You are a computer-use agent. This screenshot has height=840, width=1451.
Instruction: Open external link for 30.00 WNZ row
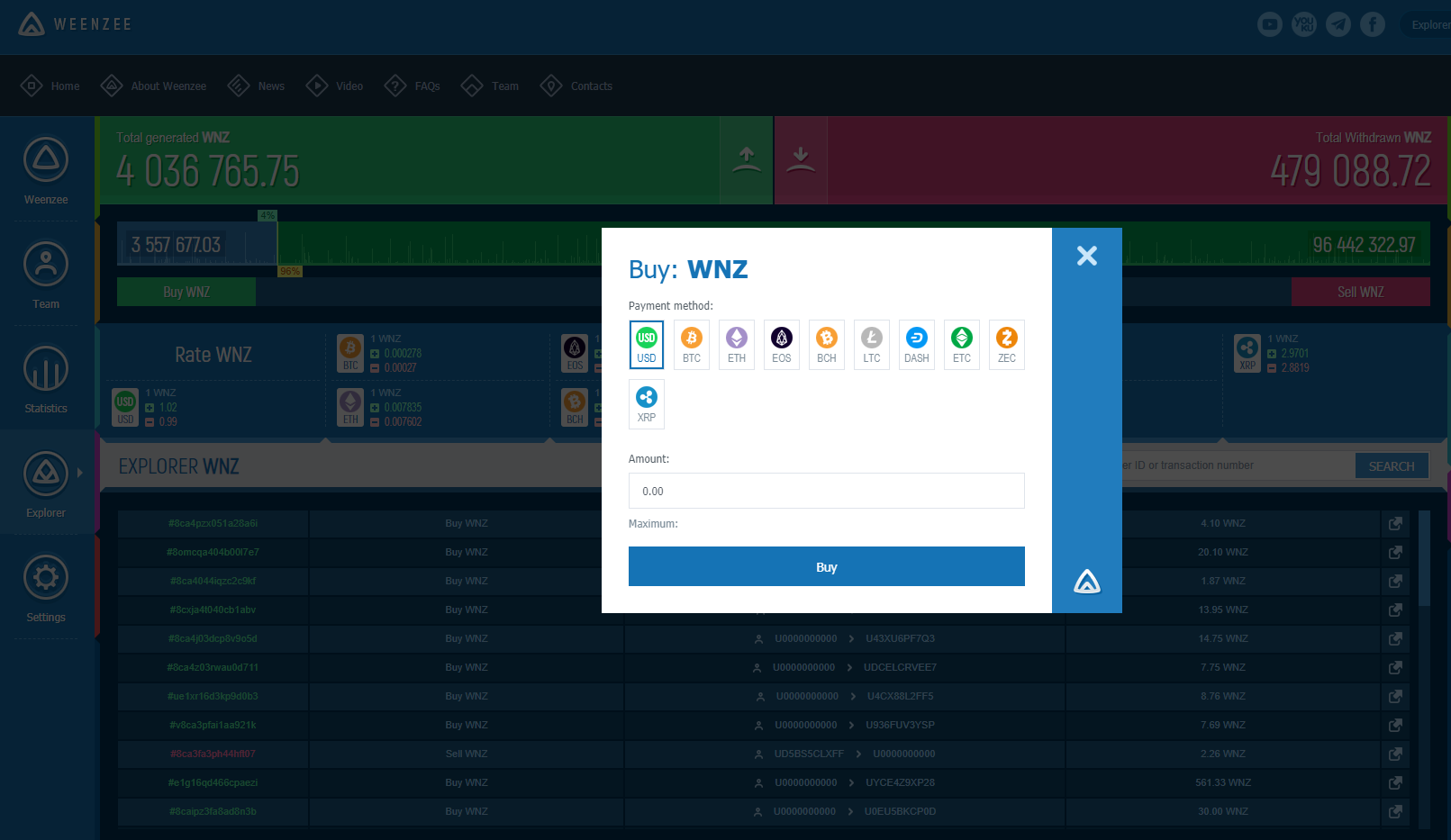(1395, 811)
